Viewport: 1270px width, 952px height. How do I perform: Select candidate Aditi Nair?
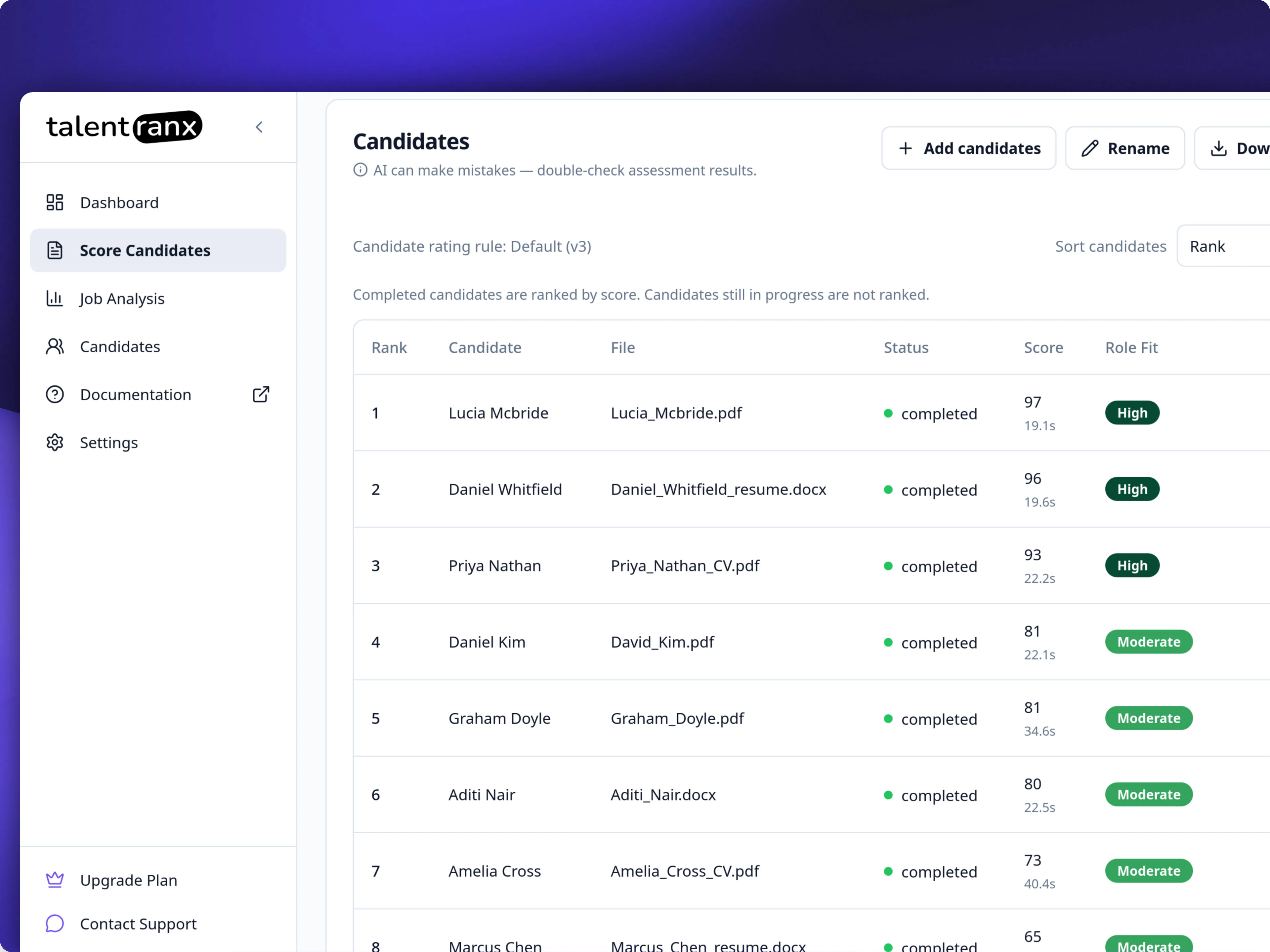481,794
